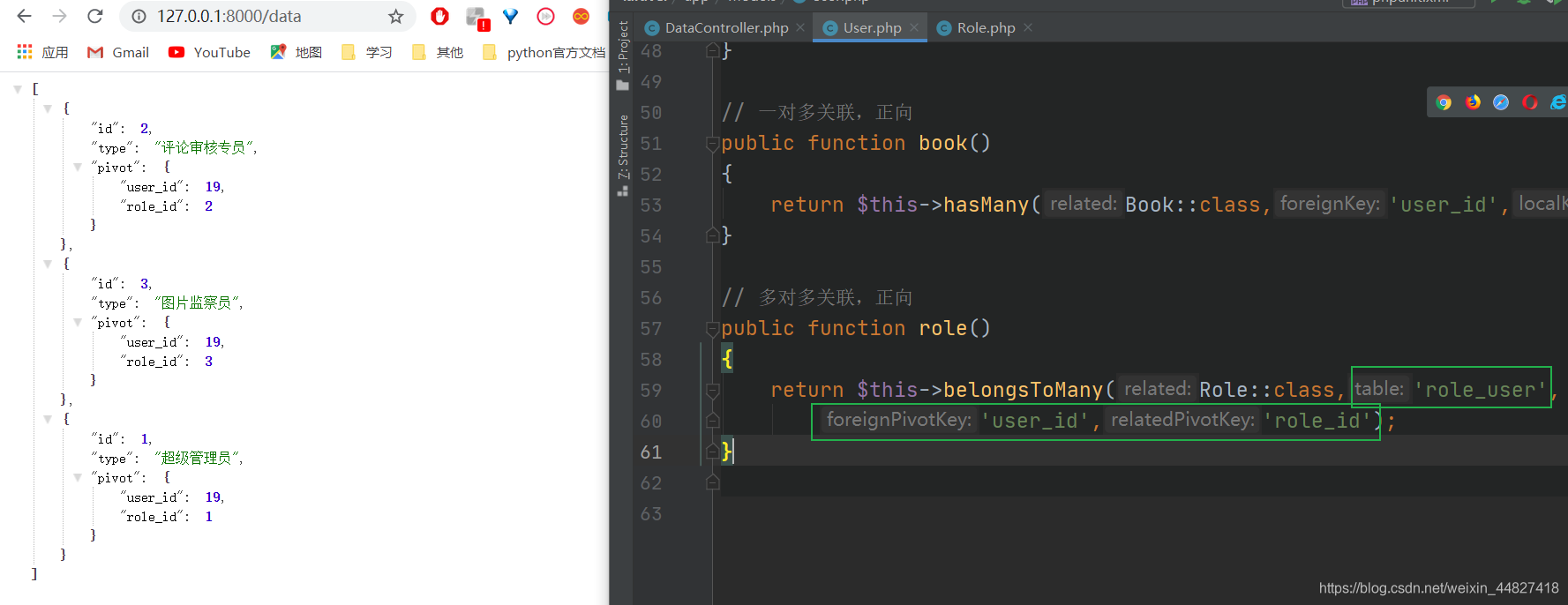Open the 其他 bookmarks folder
This screenshot has height=605, width=1568.
click(x=438, y=52)
